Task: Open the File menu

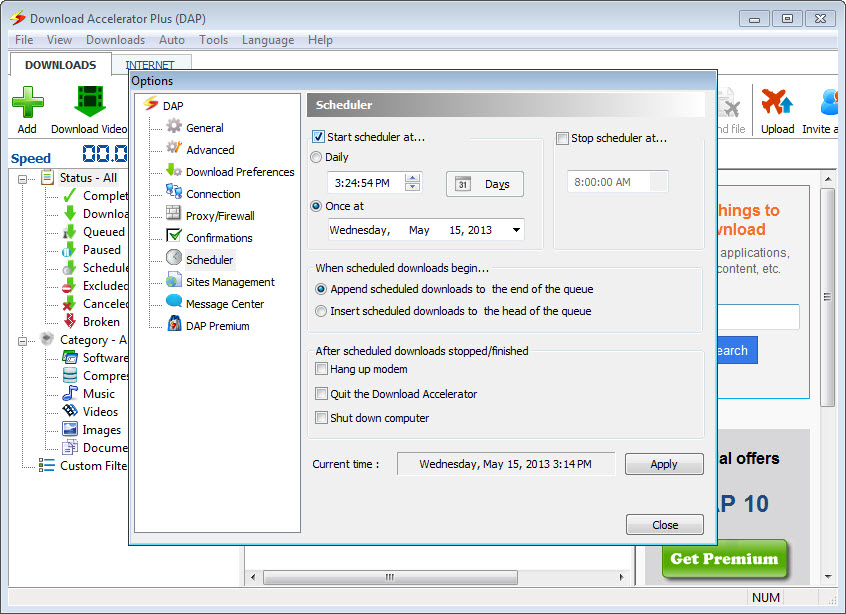Action: tap(24, 40)
